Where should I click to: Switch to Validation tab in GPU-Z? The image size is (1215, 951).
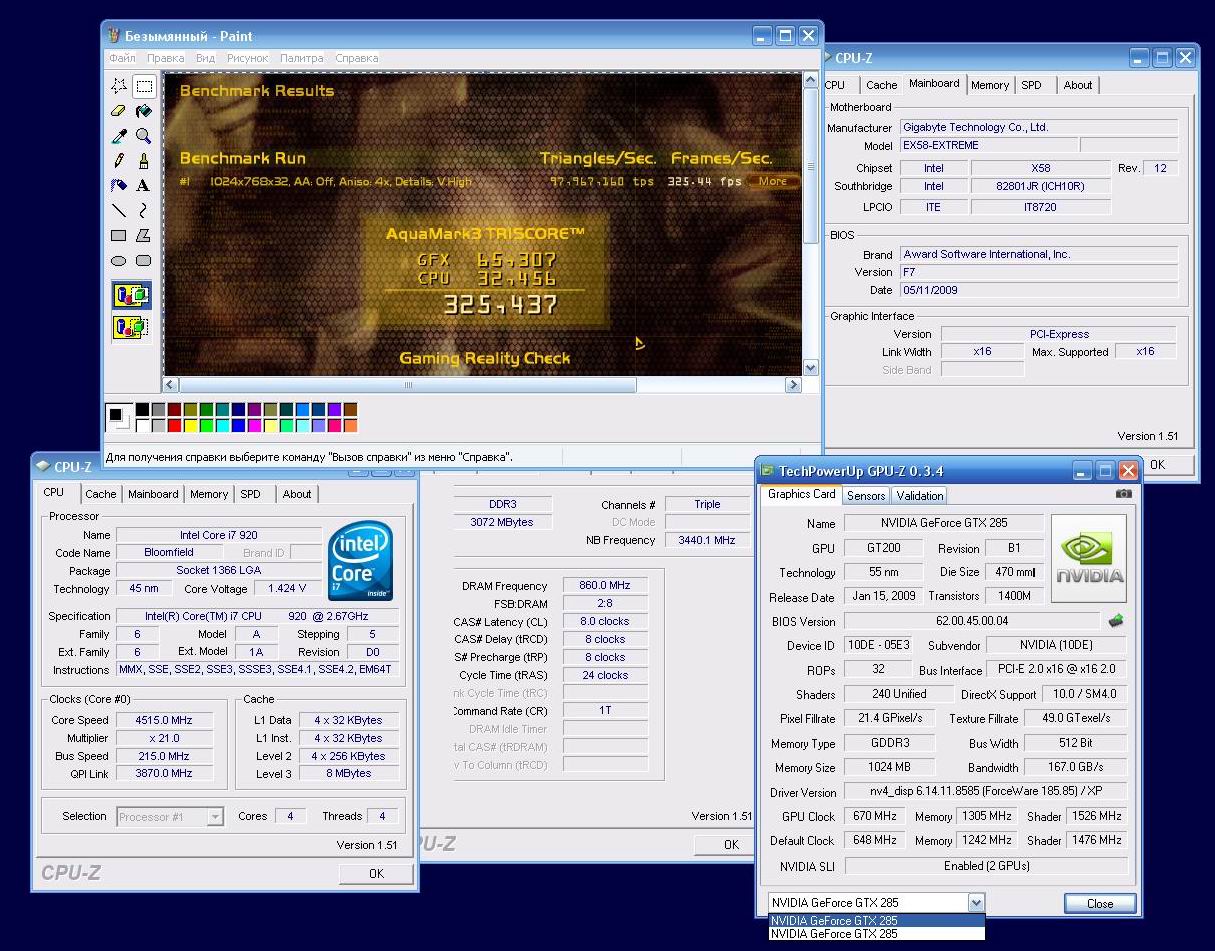(920, 495)
